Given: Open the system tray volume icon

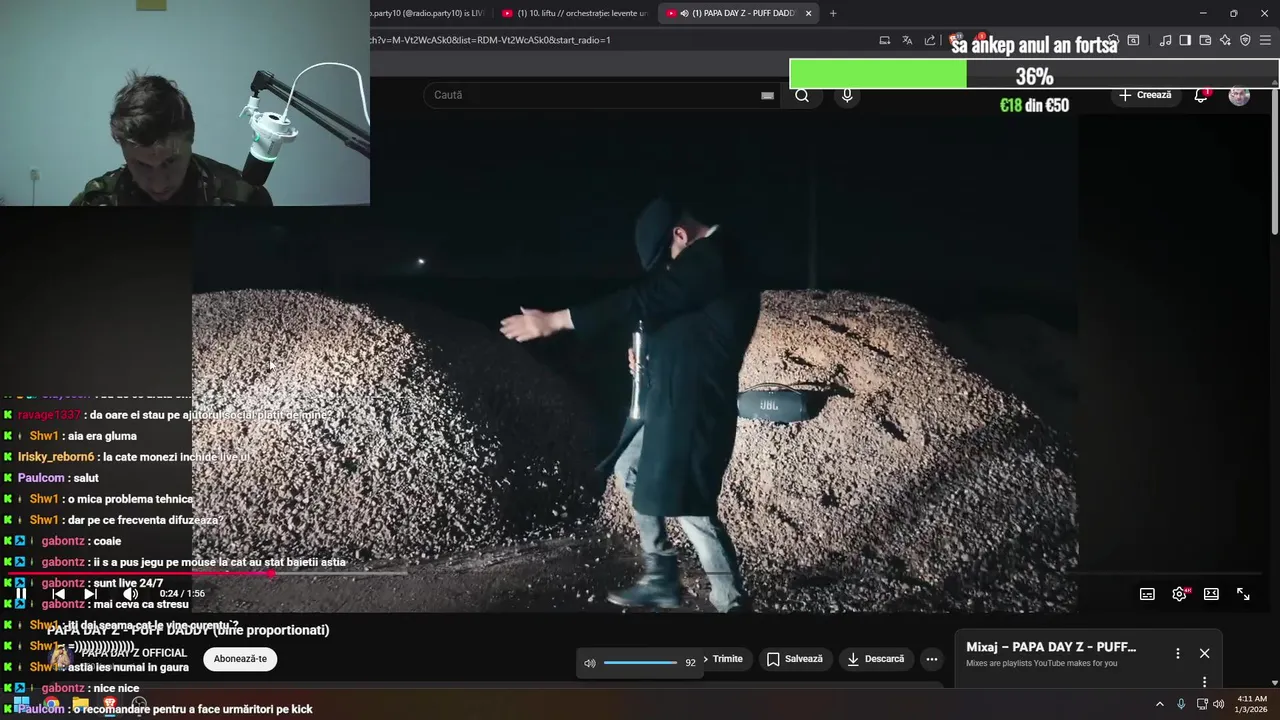Looking at the screenshot, I should point(1218,704).
